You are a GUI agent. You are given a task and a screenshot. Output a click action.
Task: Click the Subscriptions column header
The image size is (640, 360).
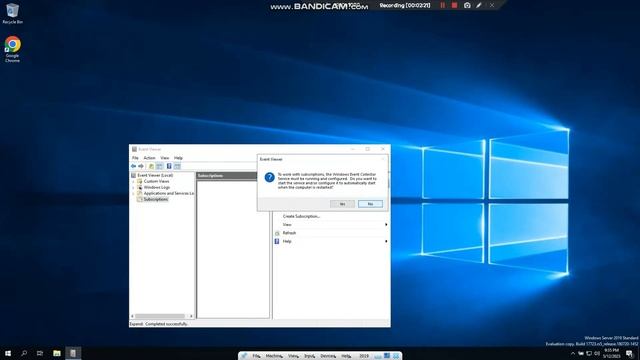click(227, 176)
